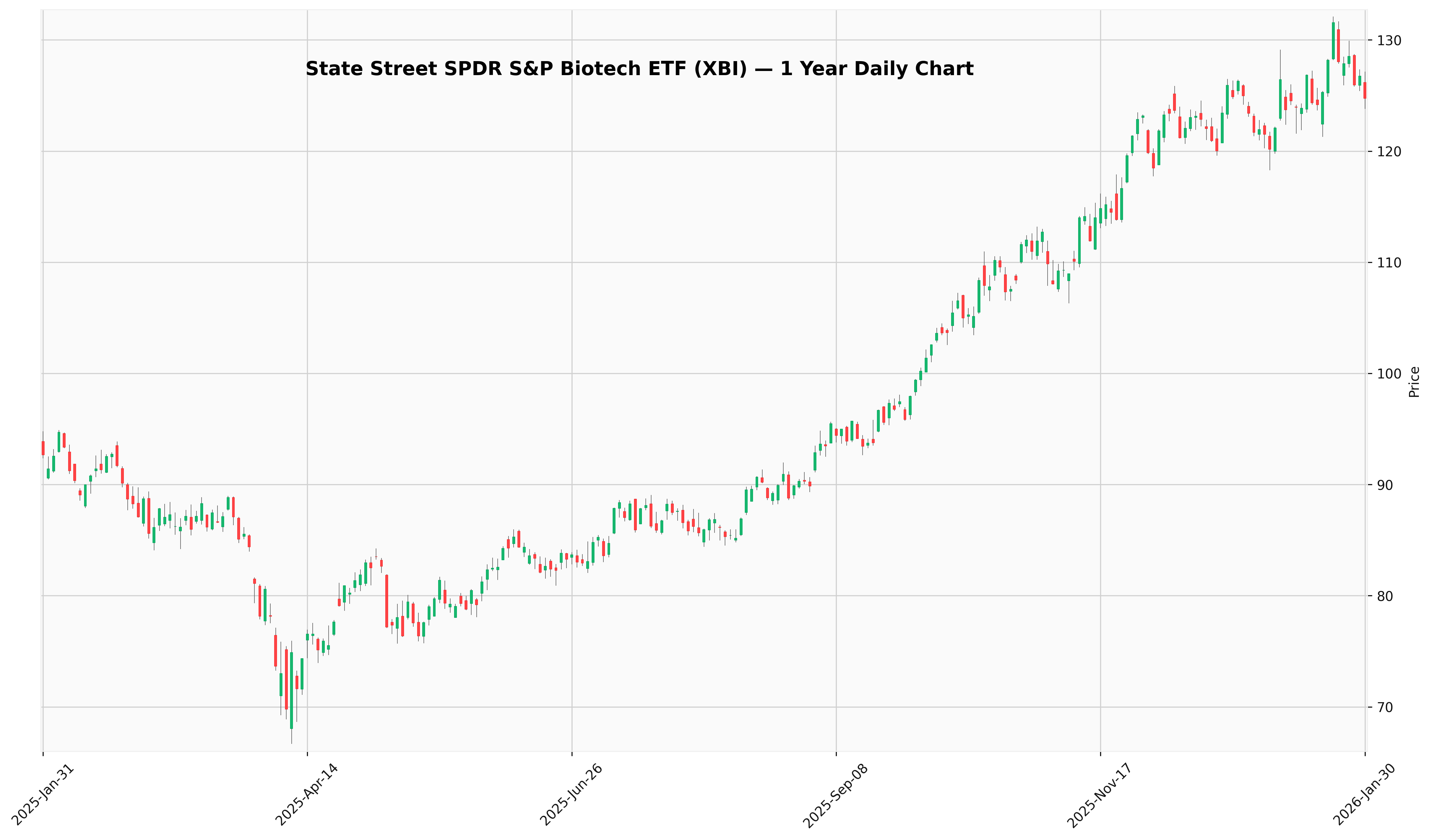Click the highest green candlestick in January 2026
1430x840 pixels.
pos(1333,41)
